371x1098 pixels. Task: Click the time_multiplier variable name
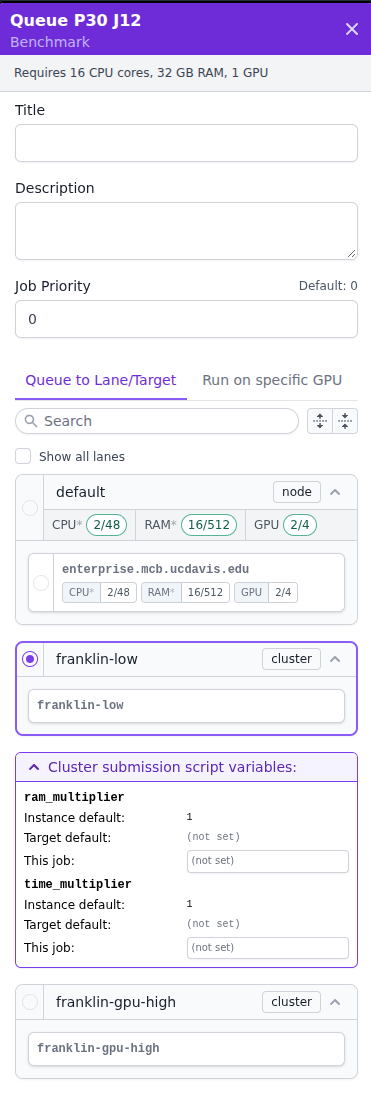pos(78,884)
